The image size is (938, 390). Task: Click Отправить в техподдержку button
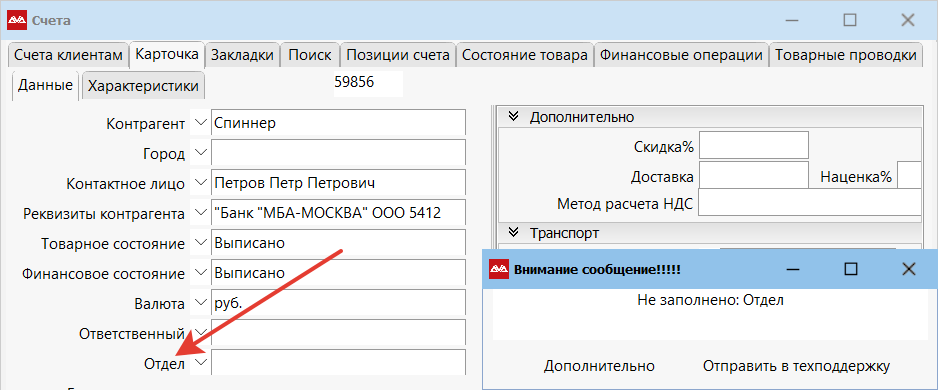coord(796,366)
